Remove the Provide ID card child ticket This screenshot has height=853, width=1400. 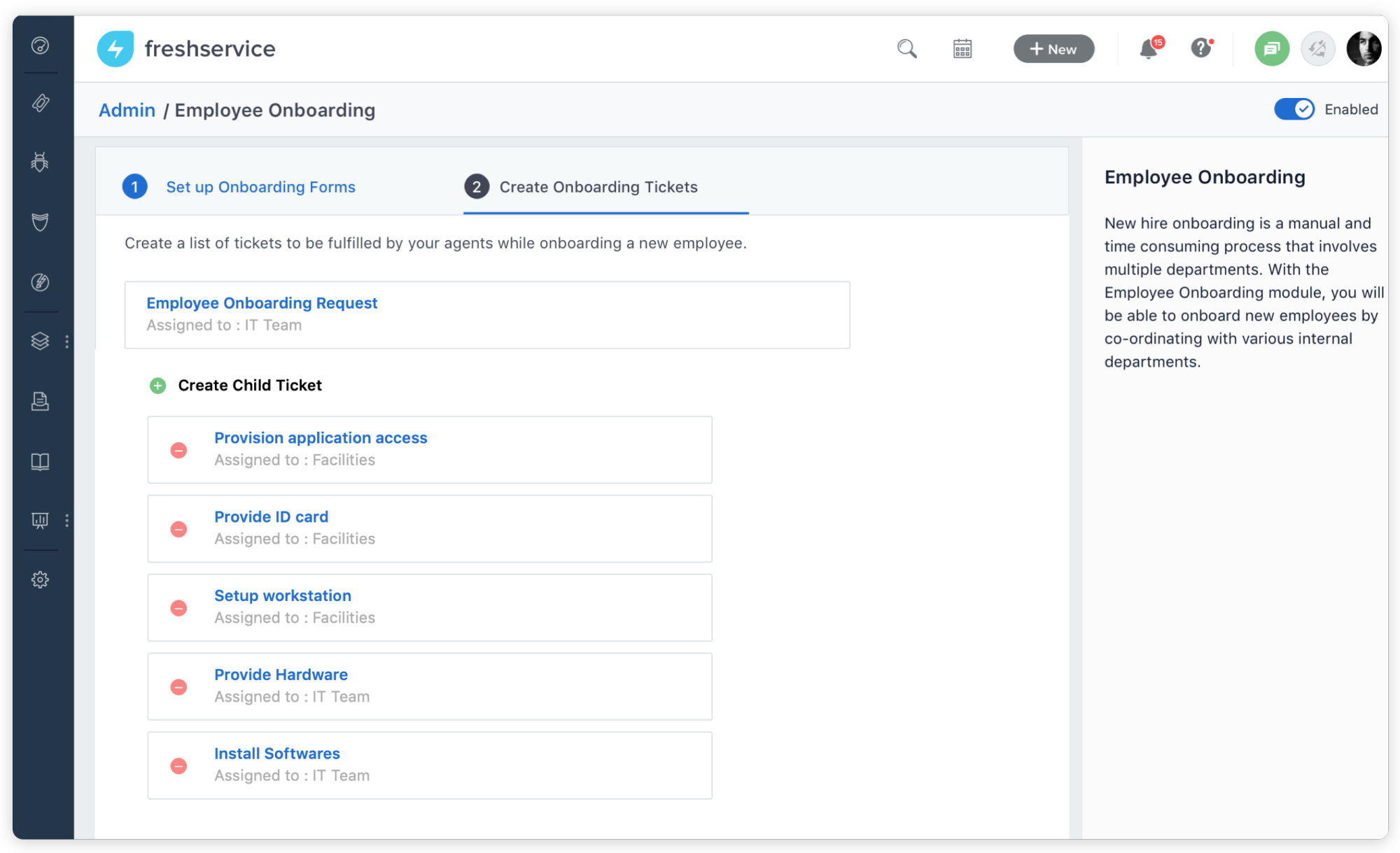click(179, 529)
